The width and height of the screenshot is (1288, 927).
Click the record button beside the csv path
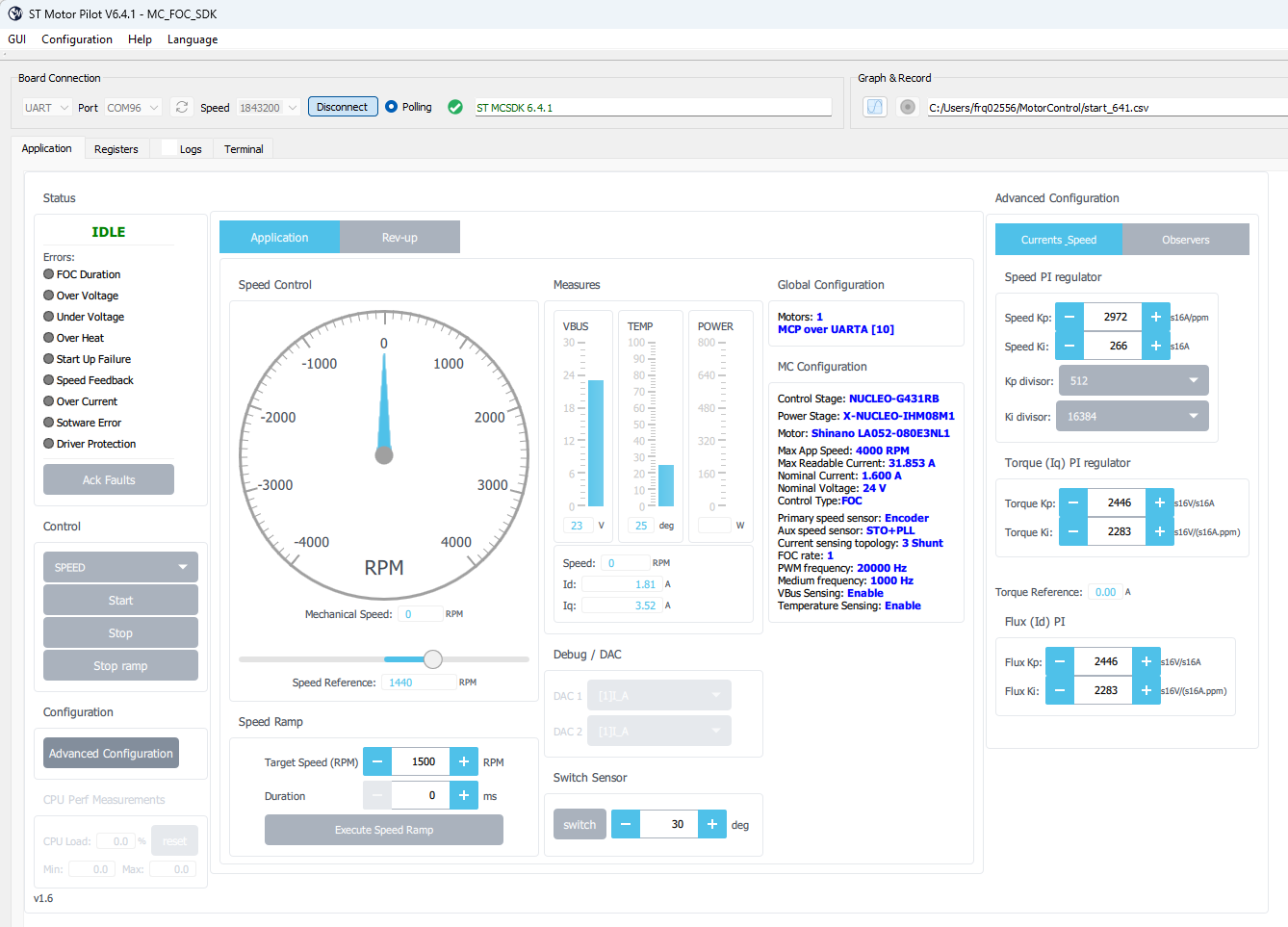tap(907, 107)
